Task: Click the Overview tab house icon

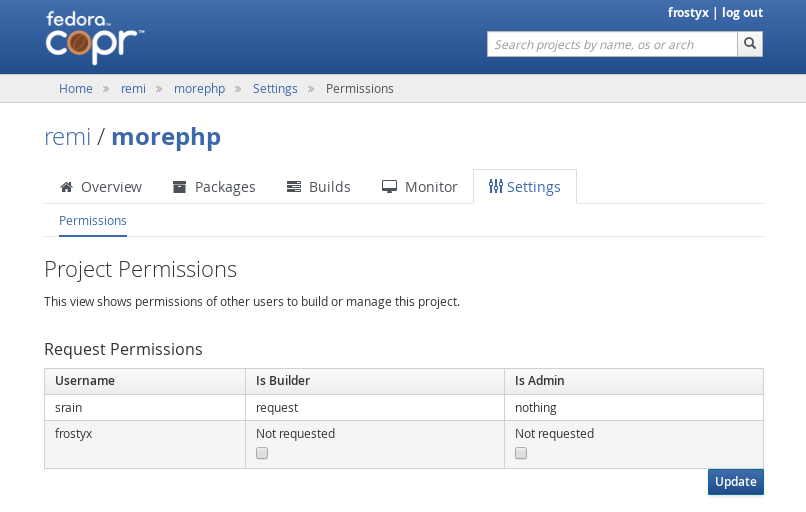Action: tap(66, 187)
